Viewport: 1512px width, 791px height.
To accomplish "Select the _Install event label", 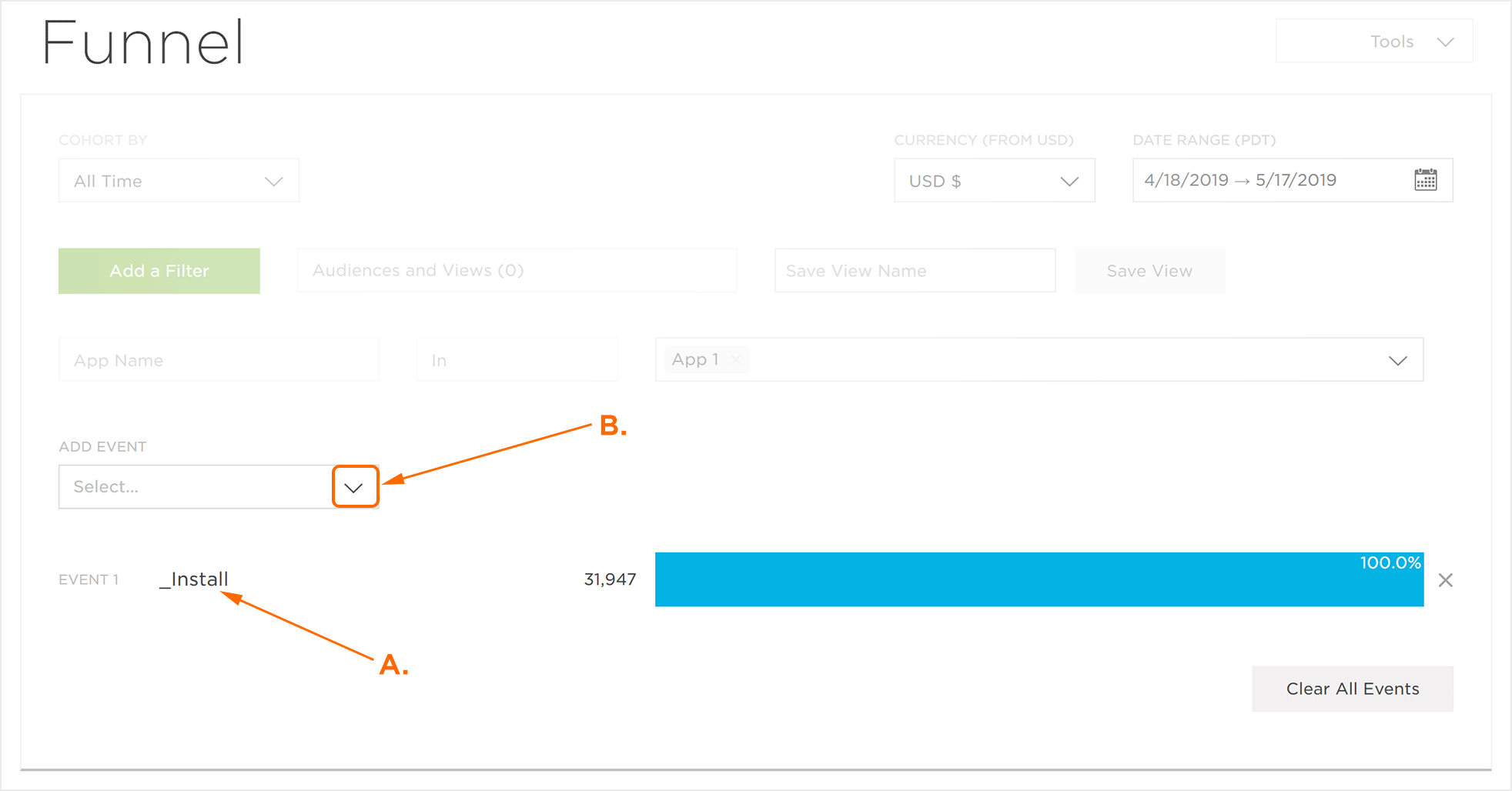I will [194, 579].
